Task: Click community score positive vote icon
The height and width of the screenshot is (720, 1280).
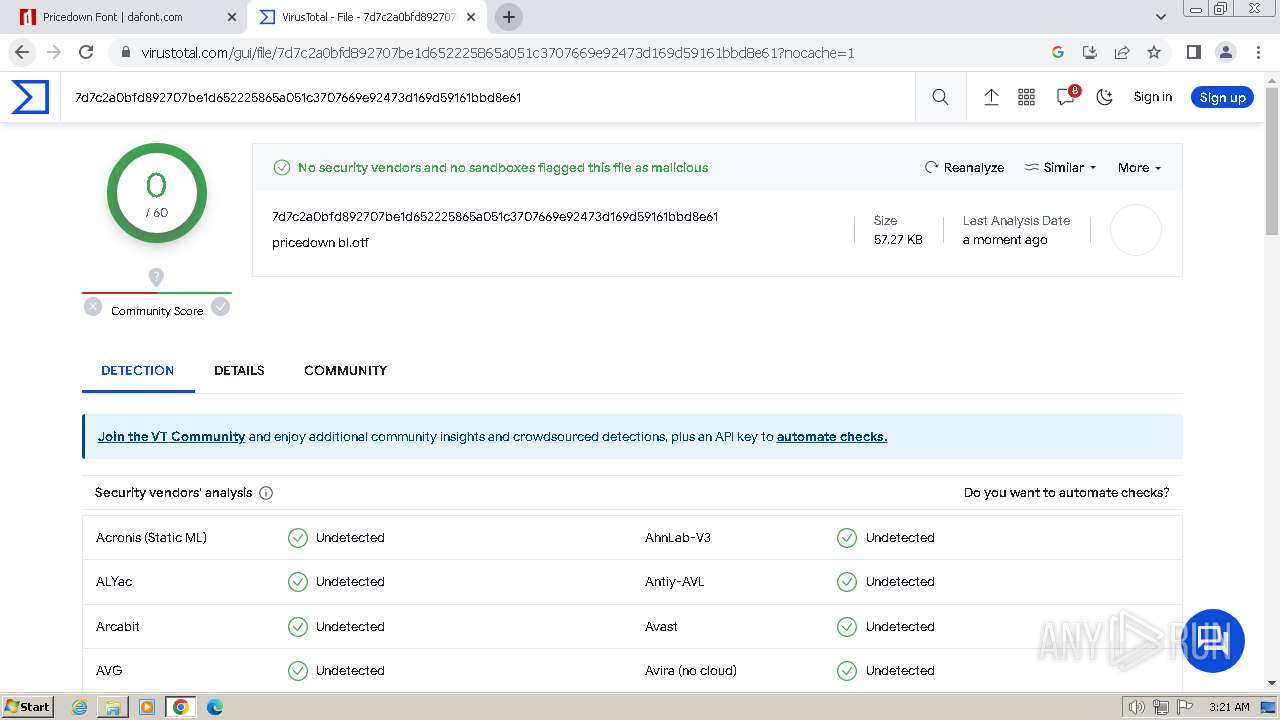Action: point(221,307)
